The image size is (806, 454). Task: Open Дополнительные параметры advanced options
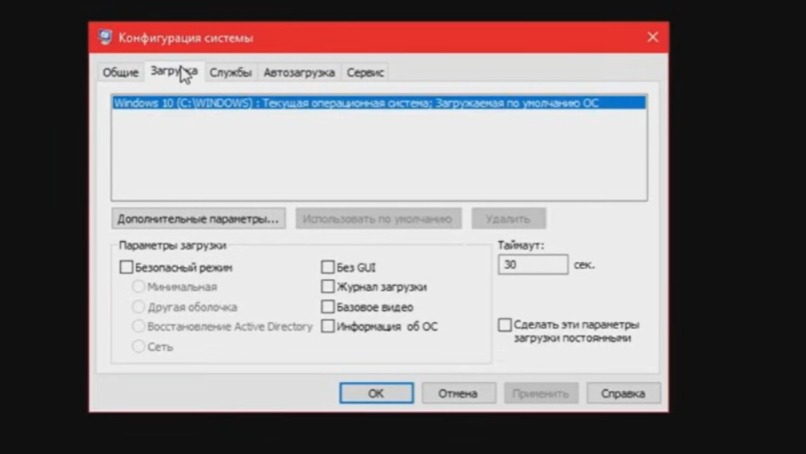198,218
